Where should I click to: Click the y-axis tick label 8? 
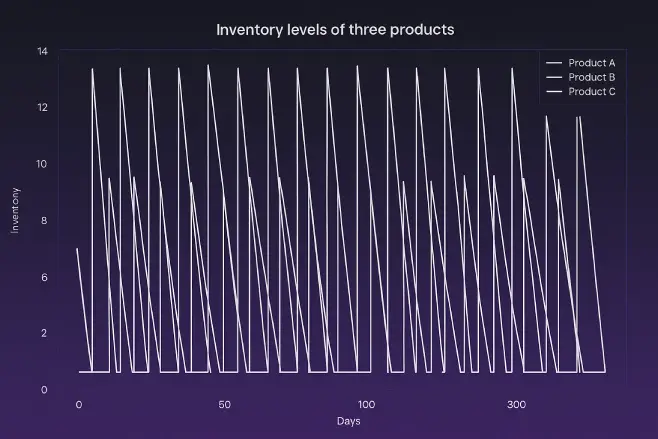click(x=44, y=221)
